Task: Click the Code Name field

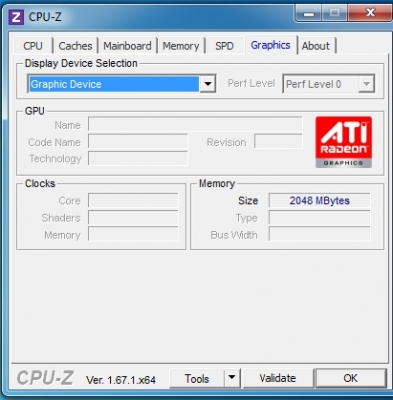Action: point(138,142)
